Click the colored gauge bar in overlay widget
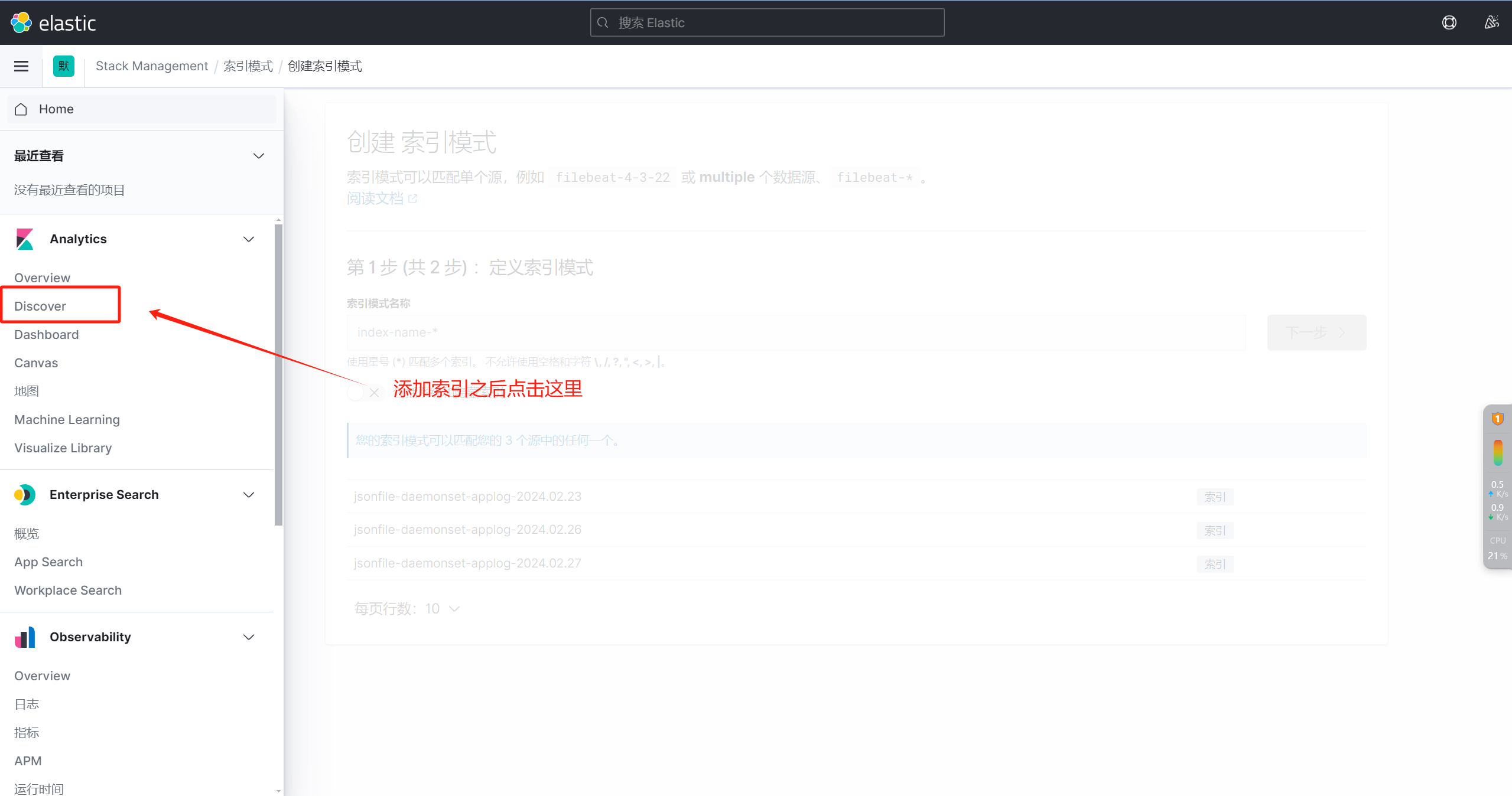 point(1498,453)
